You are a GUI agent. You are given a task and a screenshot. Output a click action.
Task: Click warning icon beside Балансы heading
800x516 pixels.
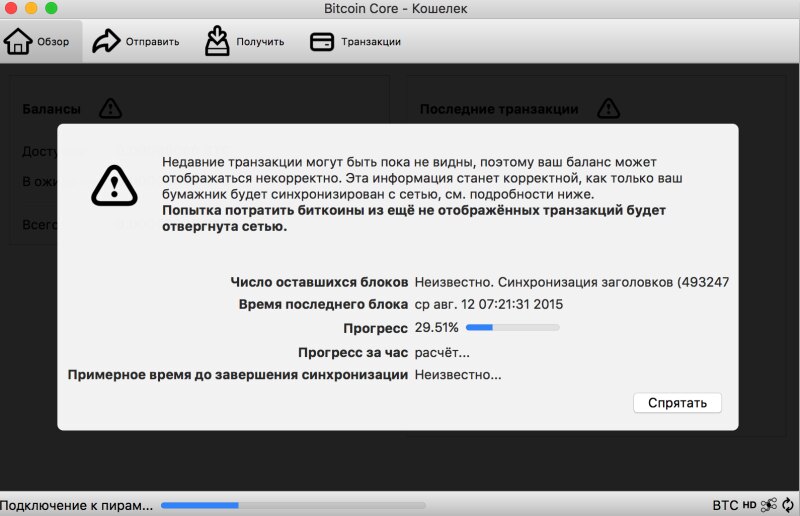pos(110,108)
